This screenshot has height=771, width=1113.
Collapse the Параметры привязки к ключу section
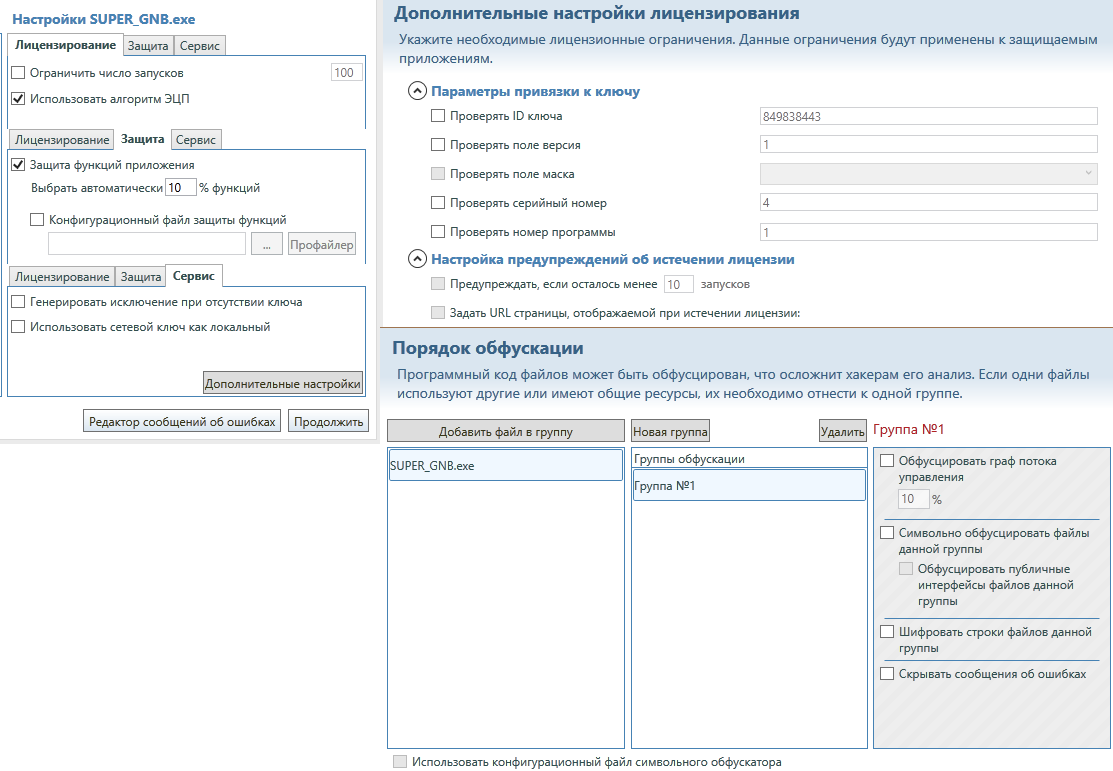(x=418, y=91)
